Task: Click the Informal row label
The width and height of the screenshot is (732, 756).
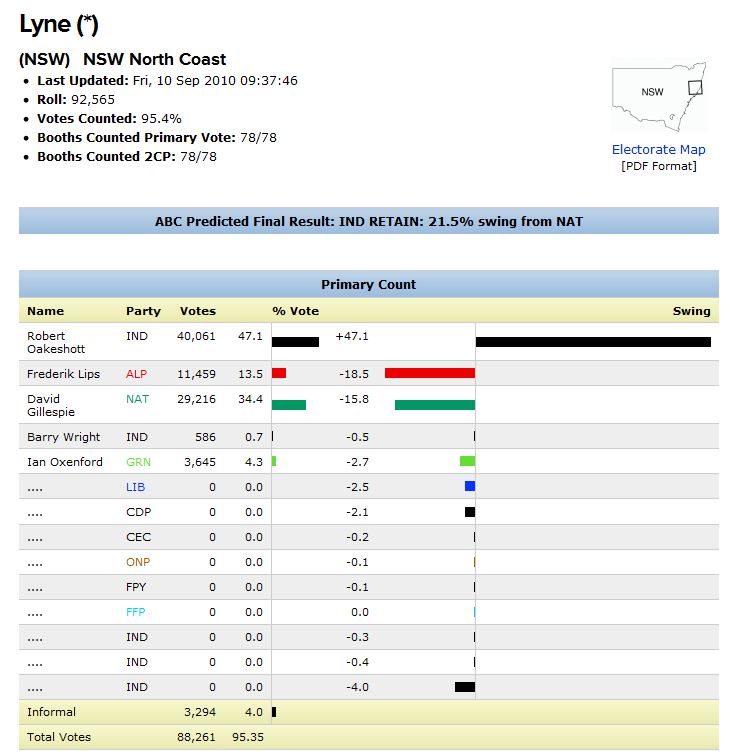Action: click(x=51, y=712)
